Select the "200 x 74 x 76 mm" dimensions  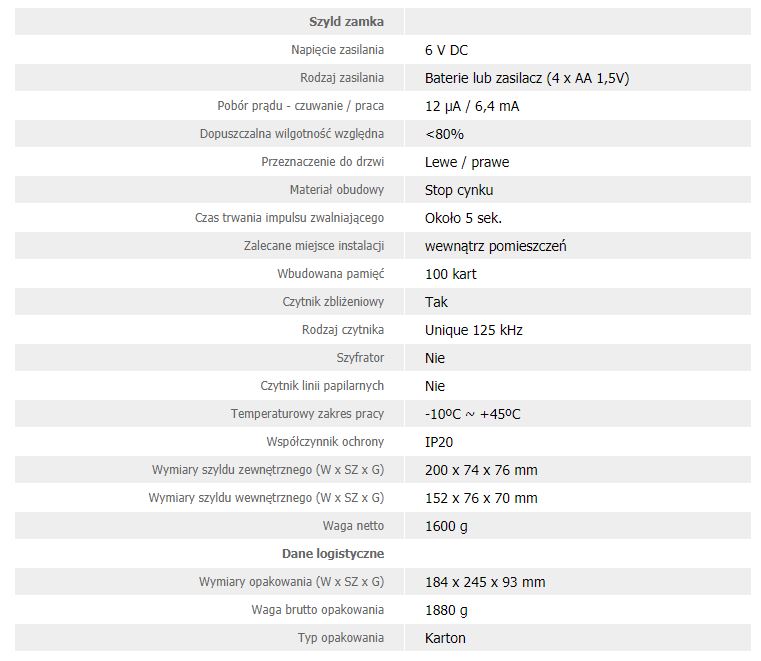point(481,469)
